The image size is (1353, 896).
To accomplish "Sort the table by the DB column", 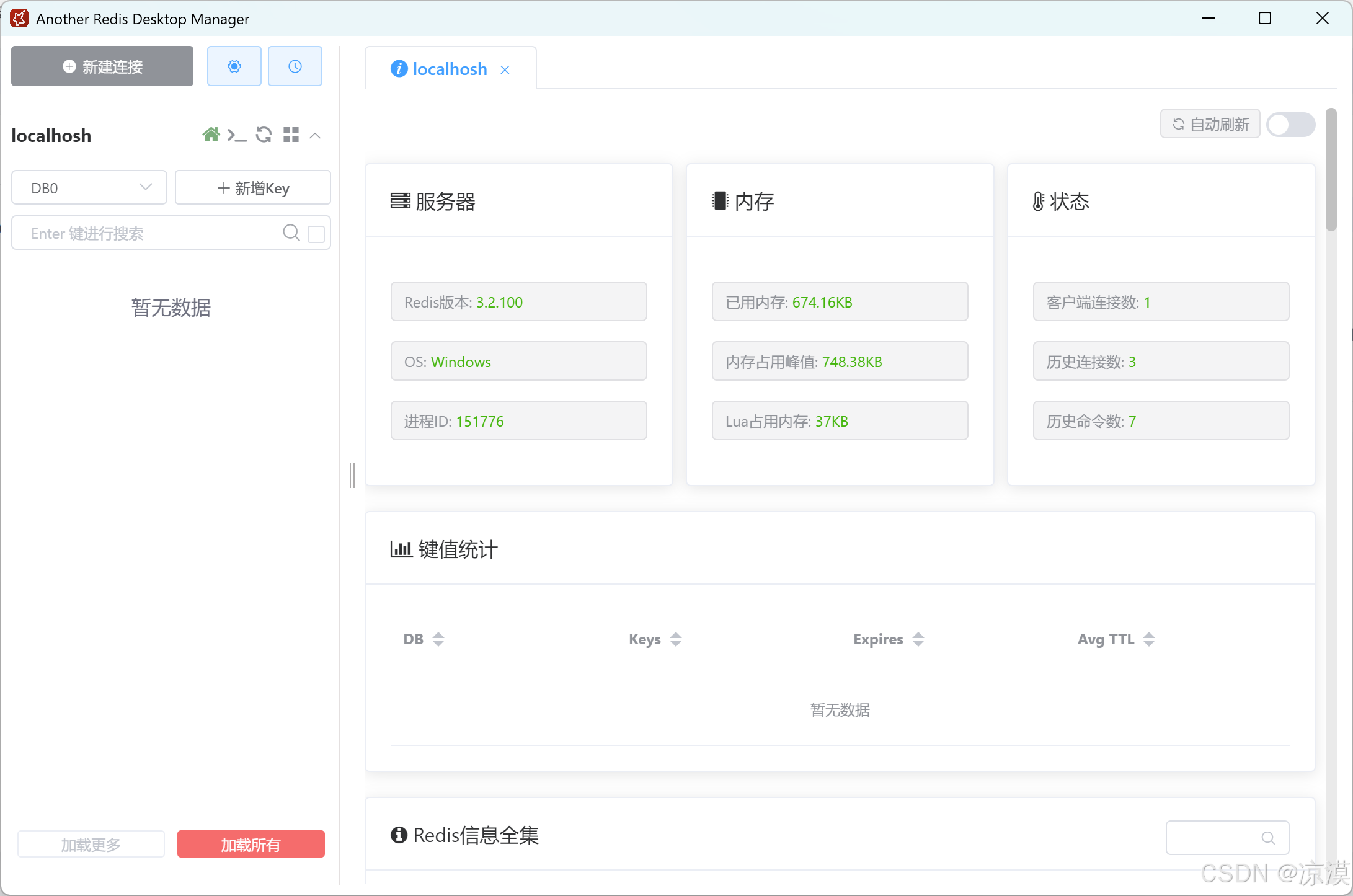I will coord(438,639).
